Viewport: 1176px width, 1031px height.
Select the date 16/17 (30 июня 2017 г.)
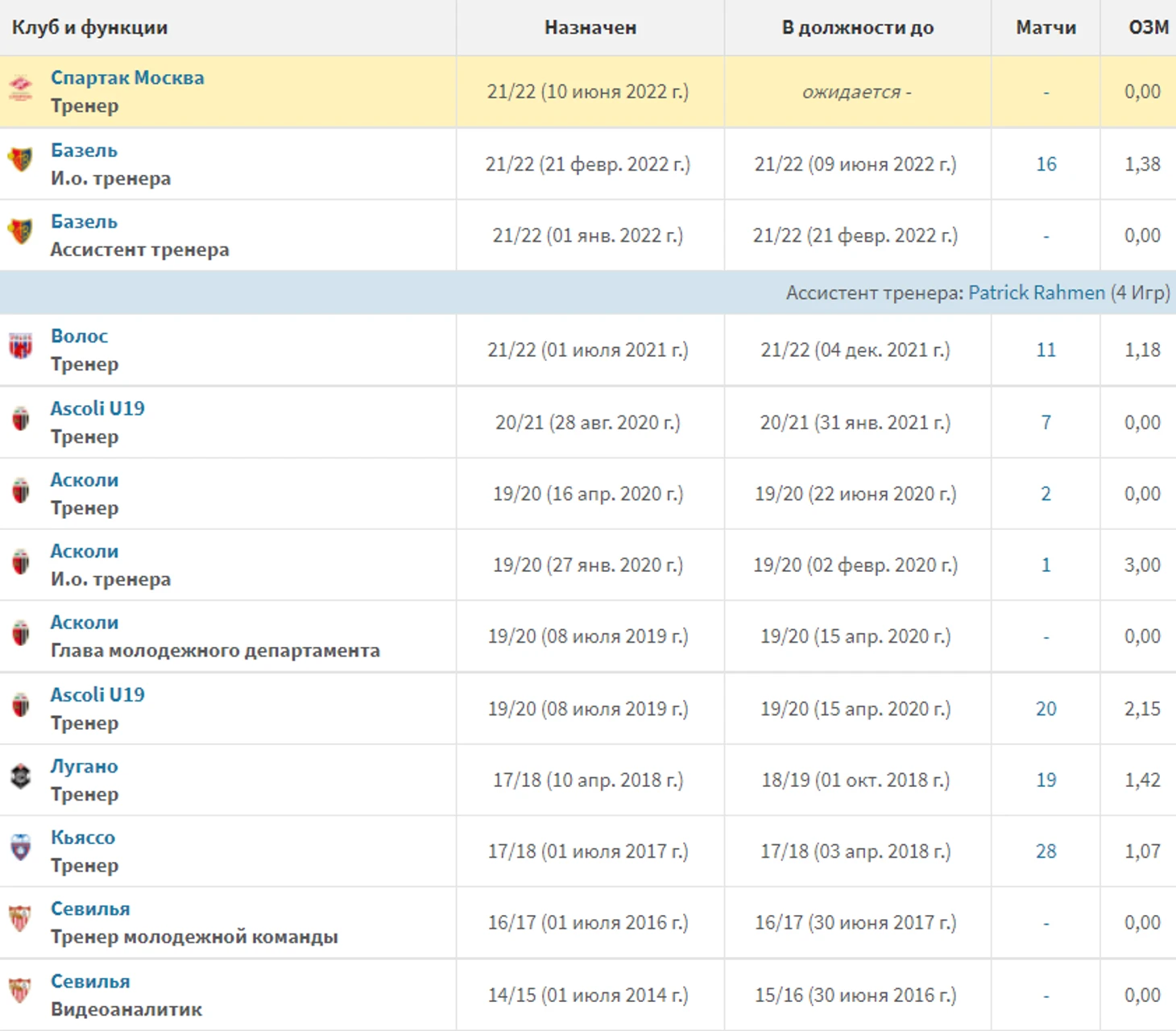pos(855,923)
